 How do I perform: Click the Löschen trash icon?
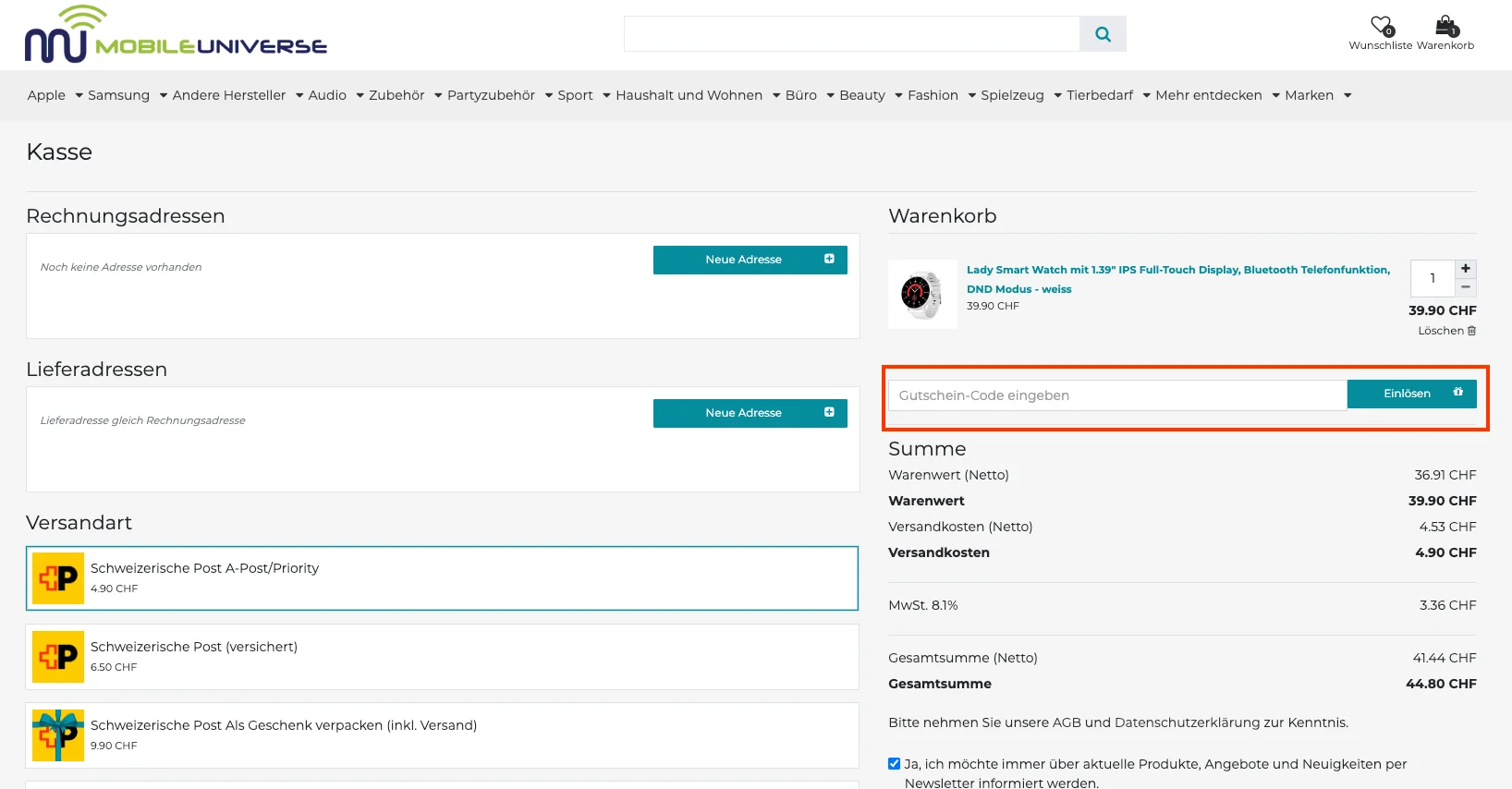(1471, 331)
